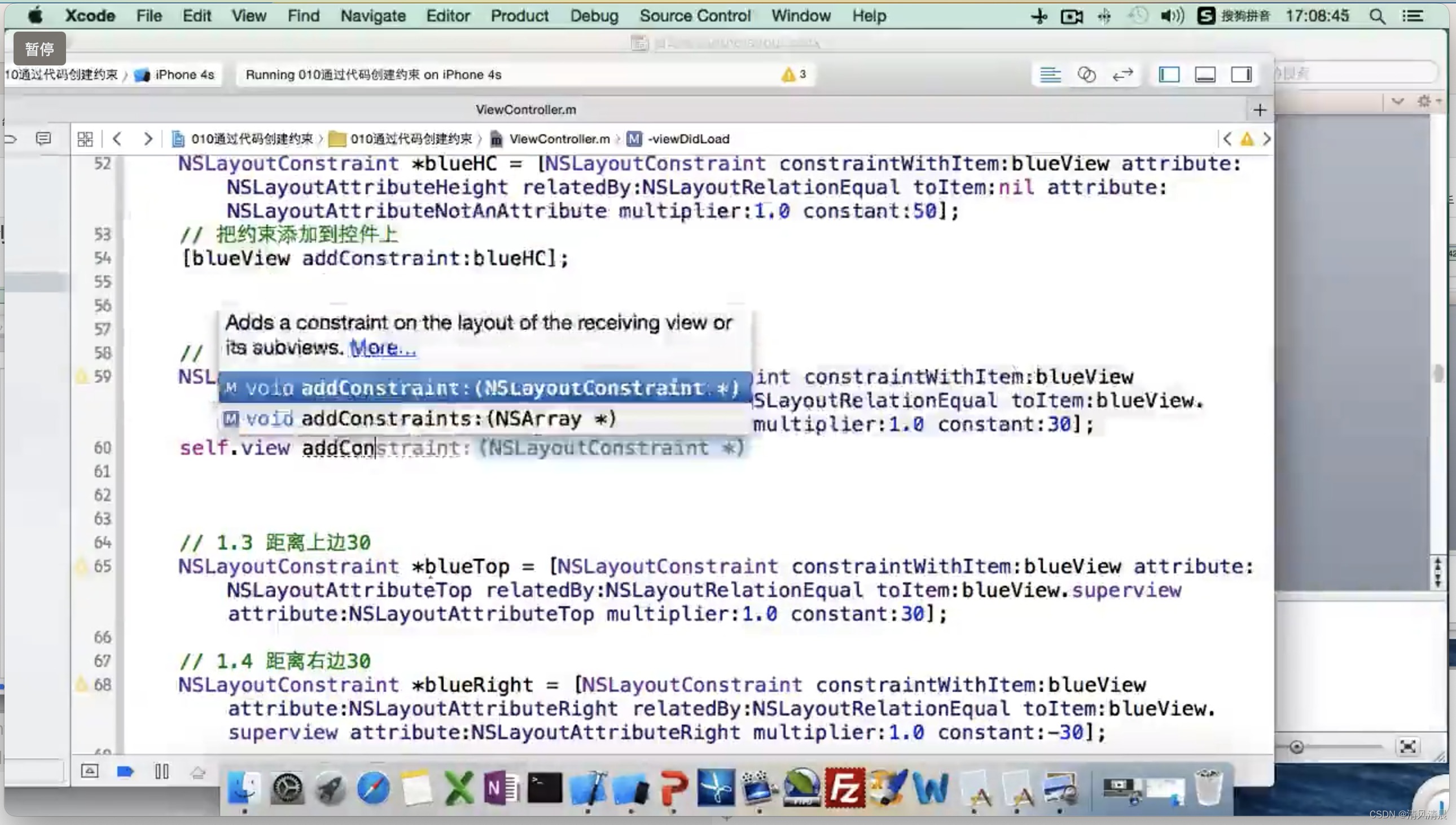Screen dimensions: 1456x825
Task: Toggle the Debug area visibility
Action: coord(1205,75)
